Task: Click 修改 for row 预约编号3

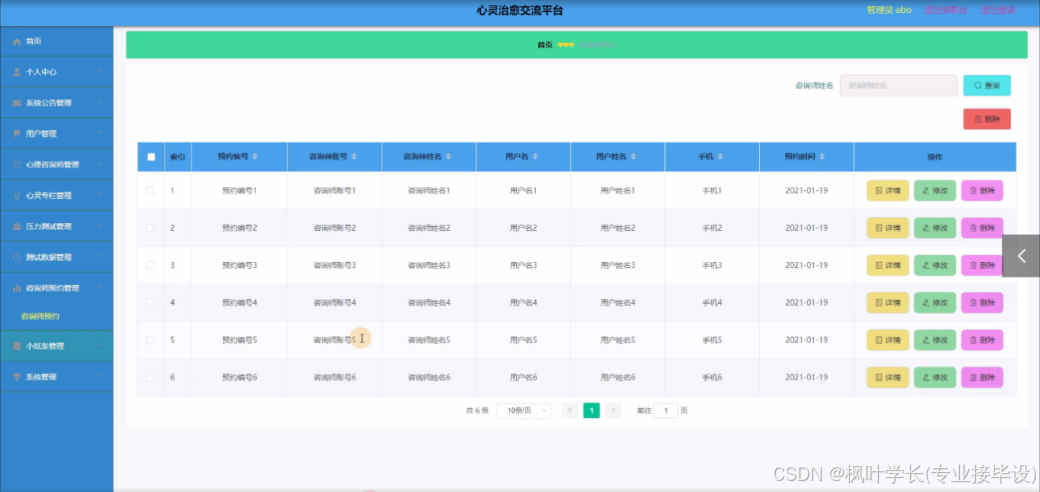Action: tap(935, 265)
